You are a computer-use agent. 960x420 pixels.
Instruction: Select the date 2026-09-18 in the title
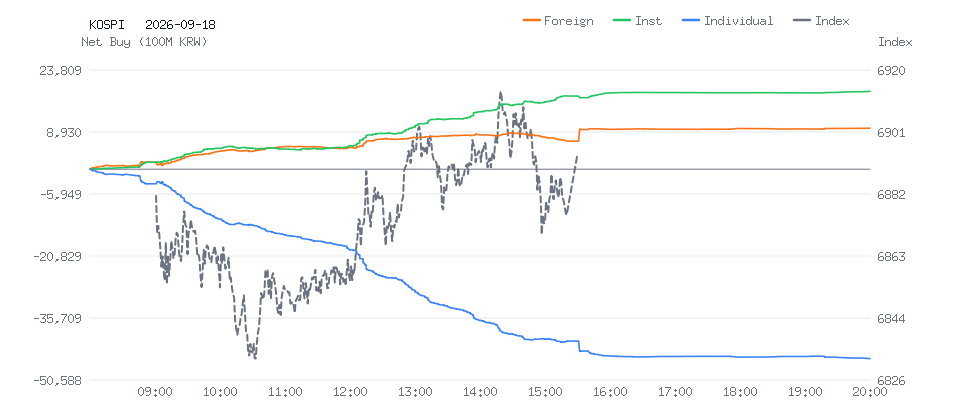pyautogui.click(x=181, y=25)
